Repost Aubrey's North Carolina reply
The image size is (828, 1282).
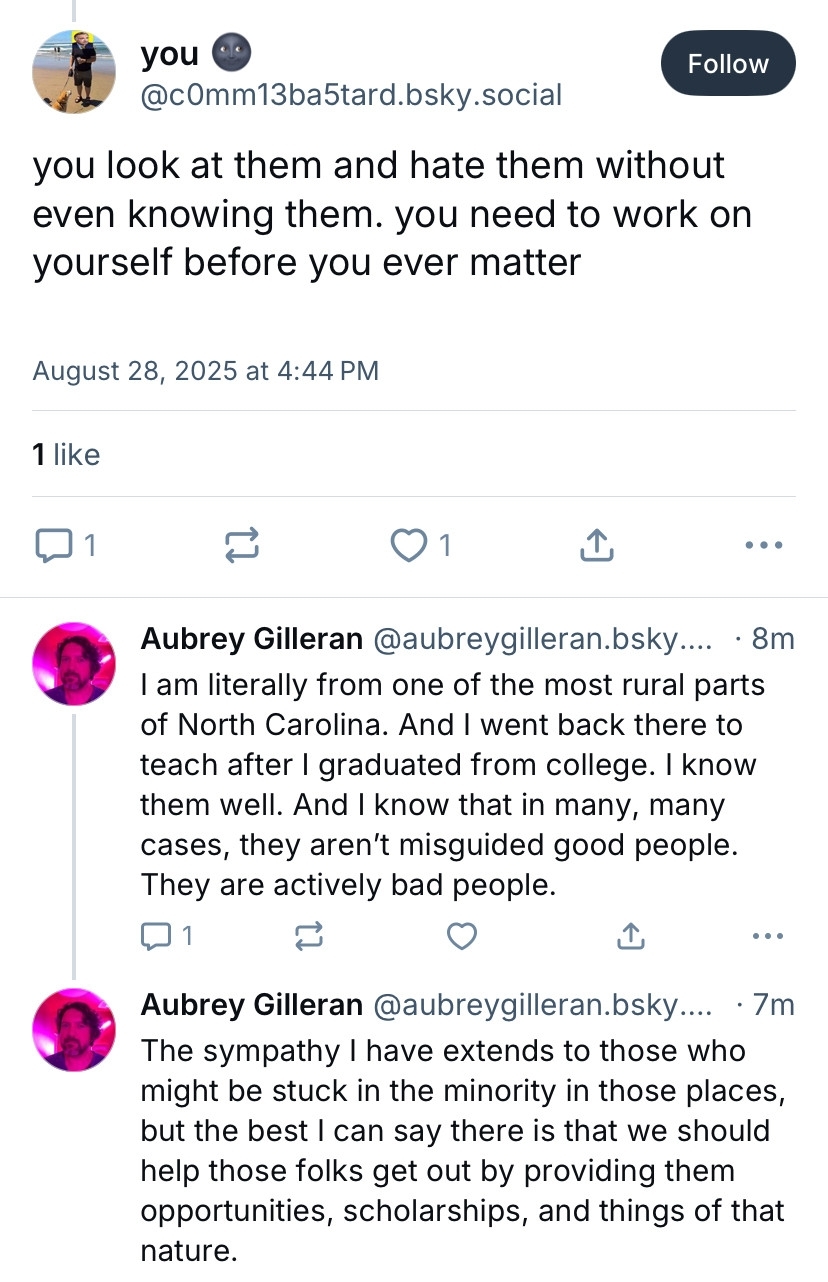pyautogui.click(x=308, y=936)
